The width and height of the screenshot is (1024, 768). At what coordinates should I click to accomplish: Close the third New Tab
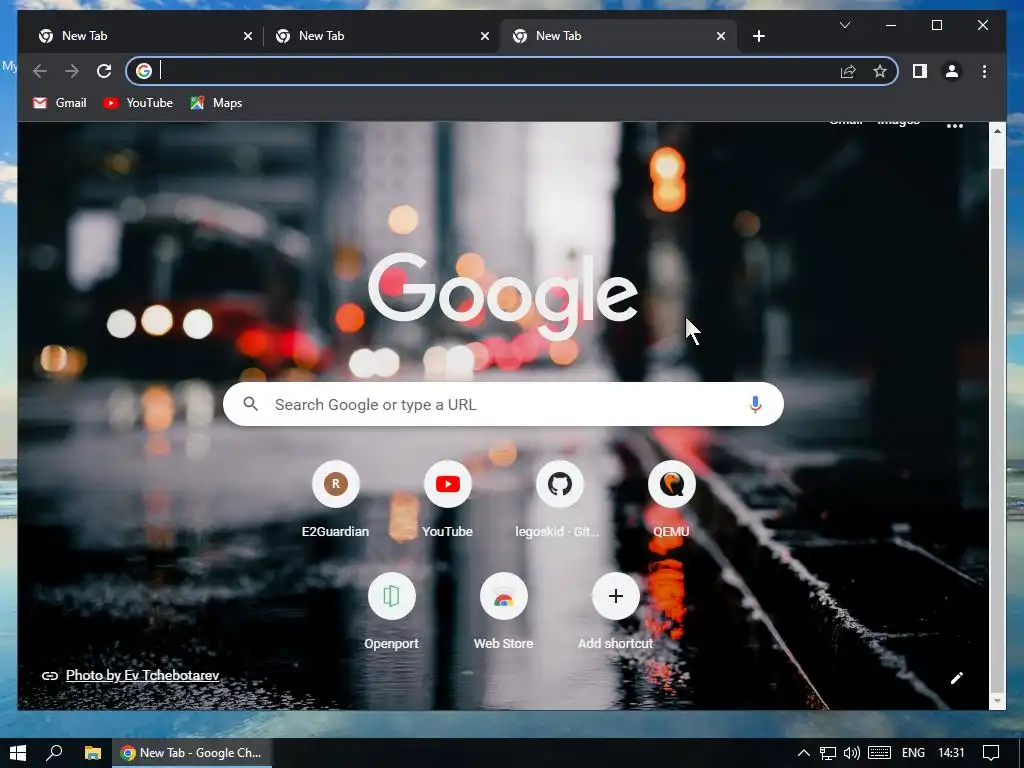pos(721,36)
